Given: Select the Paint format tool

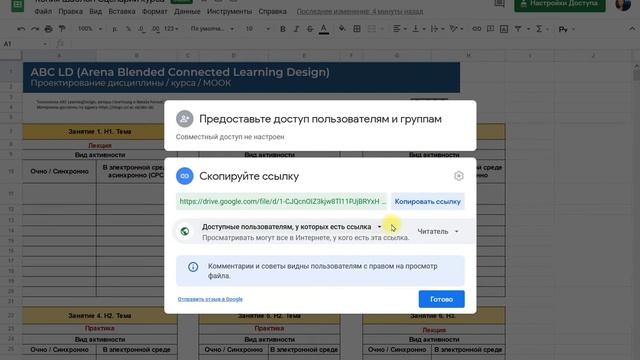Looking at the screenshot, I should [x=62, y=29].
